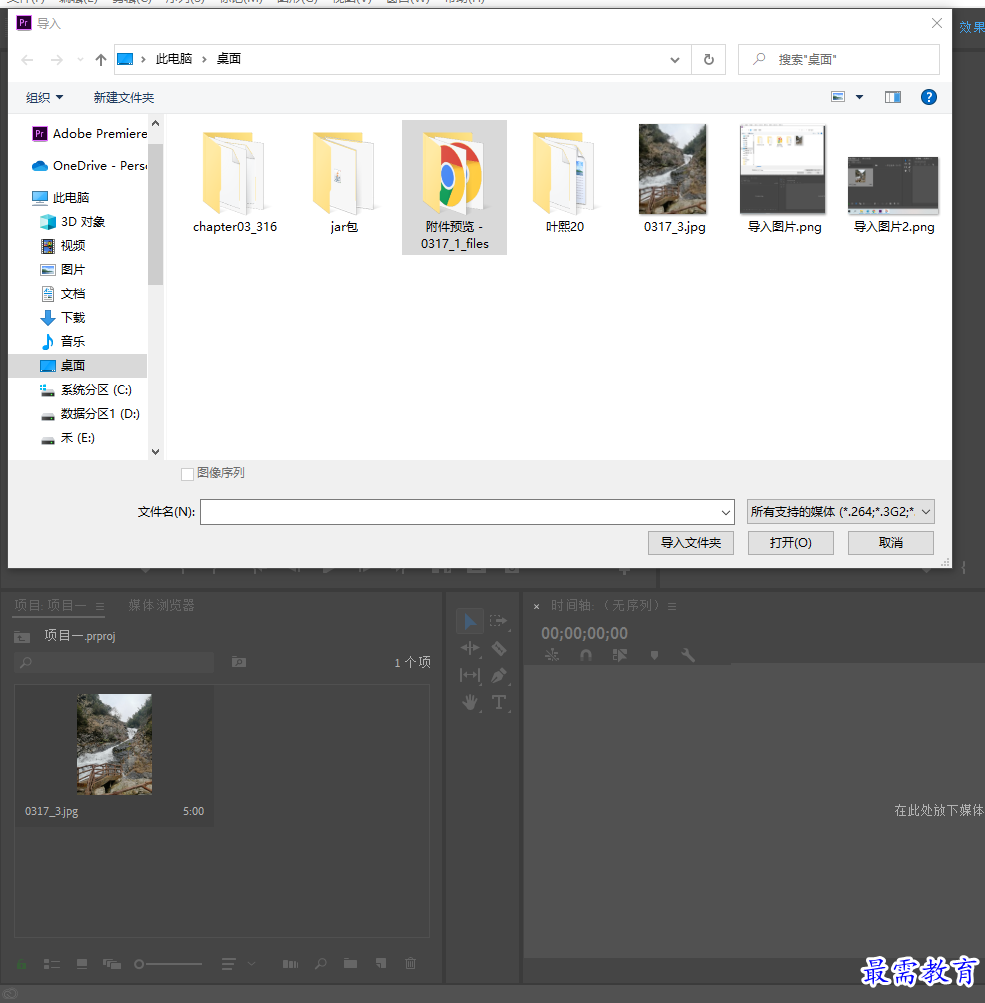Select the Ripple Edit tool
This screenshot has width=985, height=1003.
pyautogui.click(x=469, y=649)
